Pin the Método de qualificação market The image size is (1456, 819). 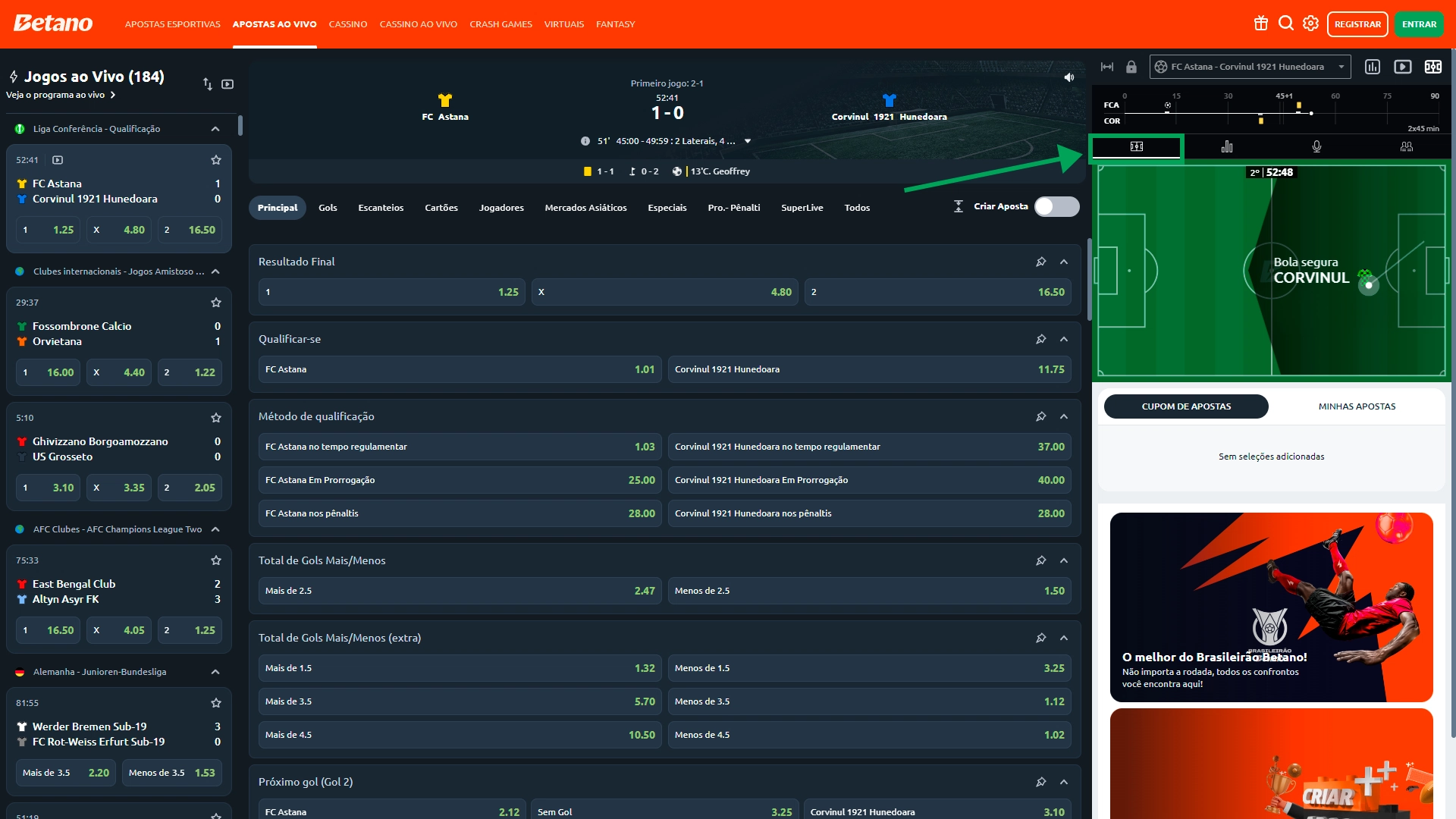coord(1041,416)
